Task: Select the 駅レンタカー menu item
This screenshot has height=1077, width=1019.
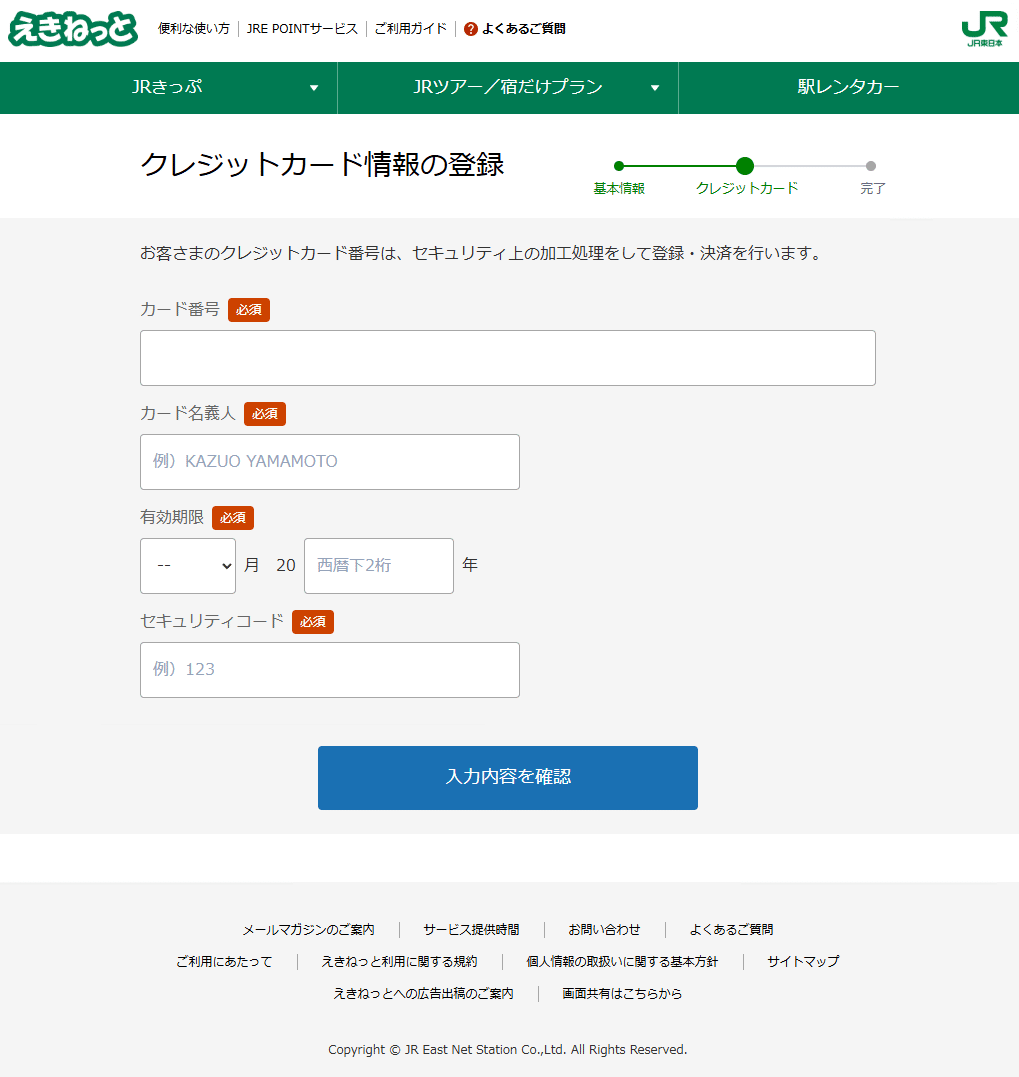Action: click(849, 88)
